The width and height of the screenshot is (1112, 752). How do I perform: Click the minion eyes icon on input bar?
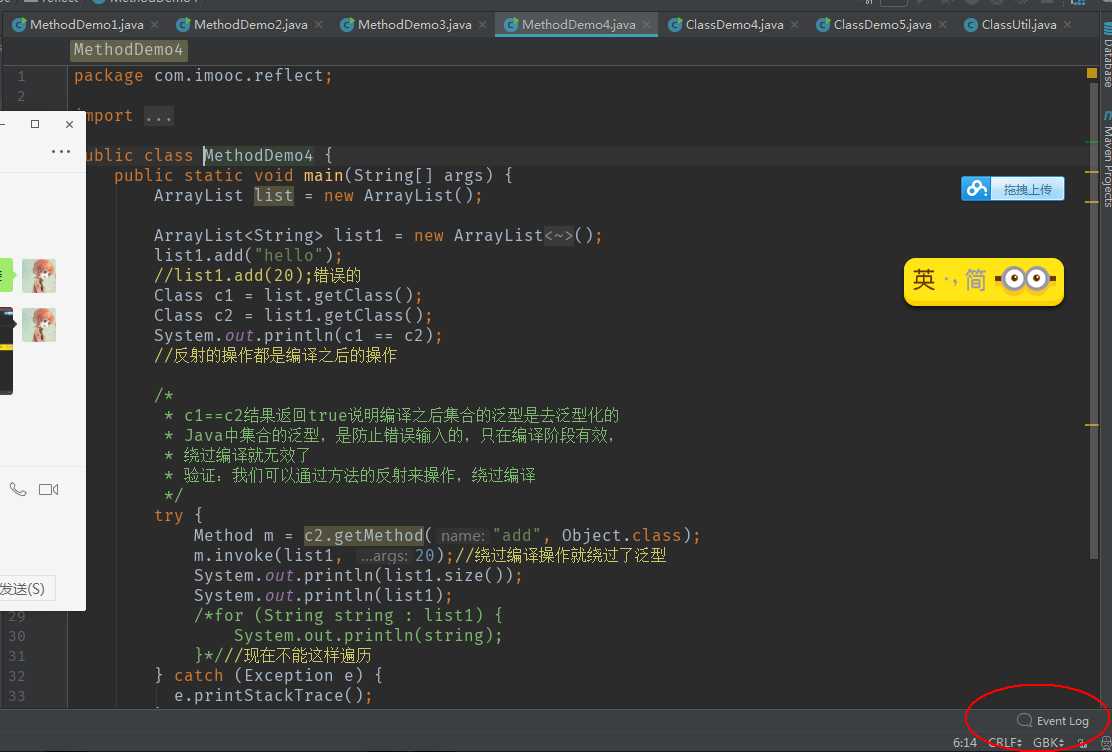click(1025, 280)
